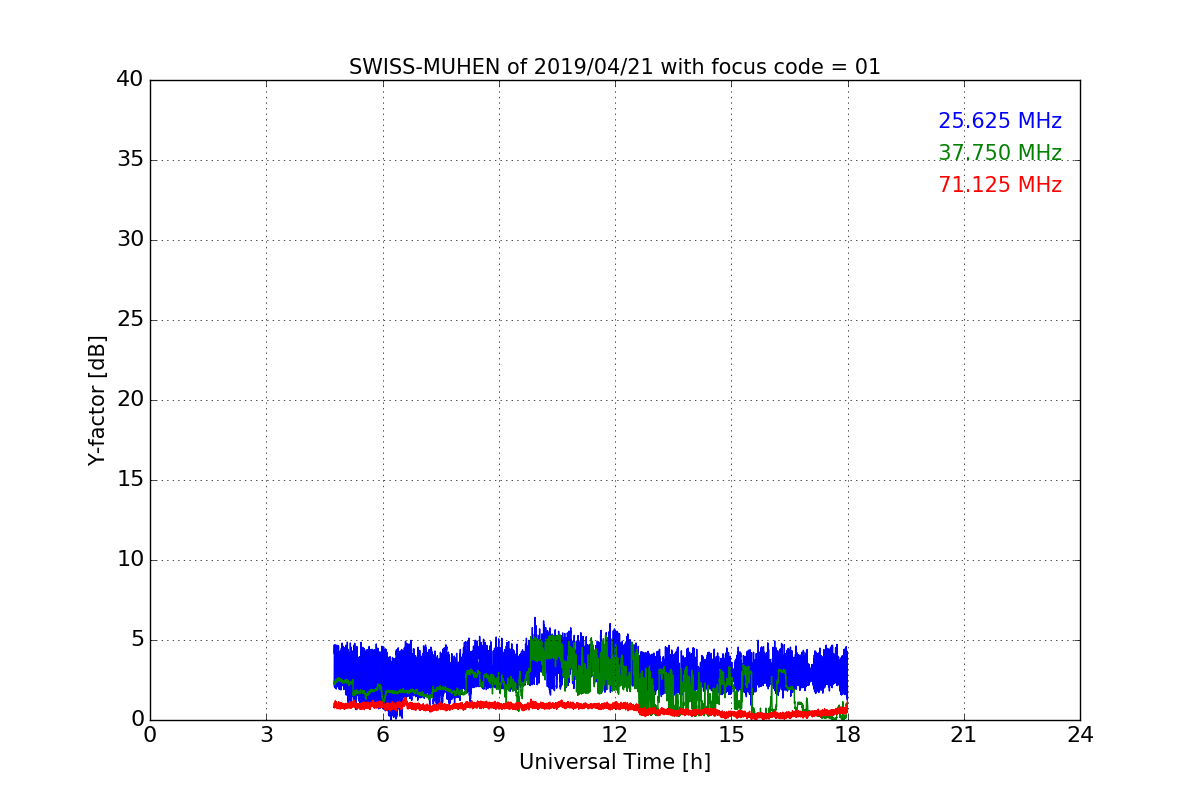The width and height of the screenshot is (1200, 800).
Task: Click the x-axis tick label '12'
Action: (x=615, y=735)
